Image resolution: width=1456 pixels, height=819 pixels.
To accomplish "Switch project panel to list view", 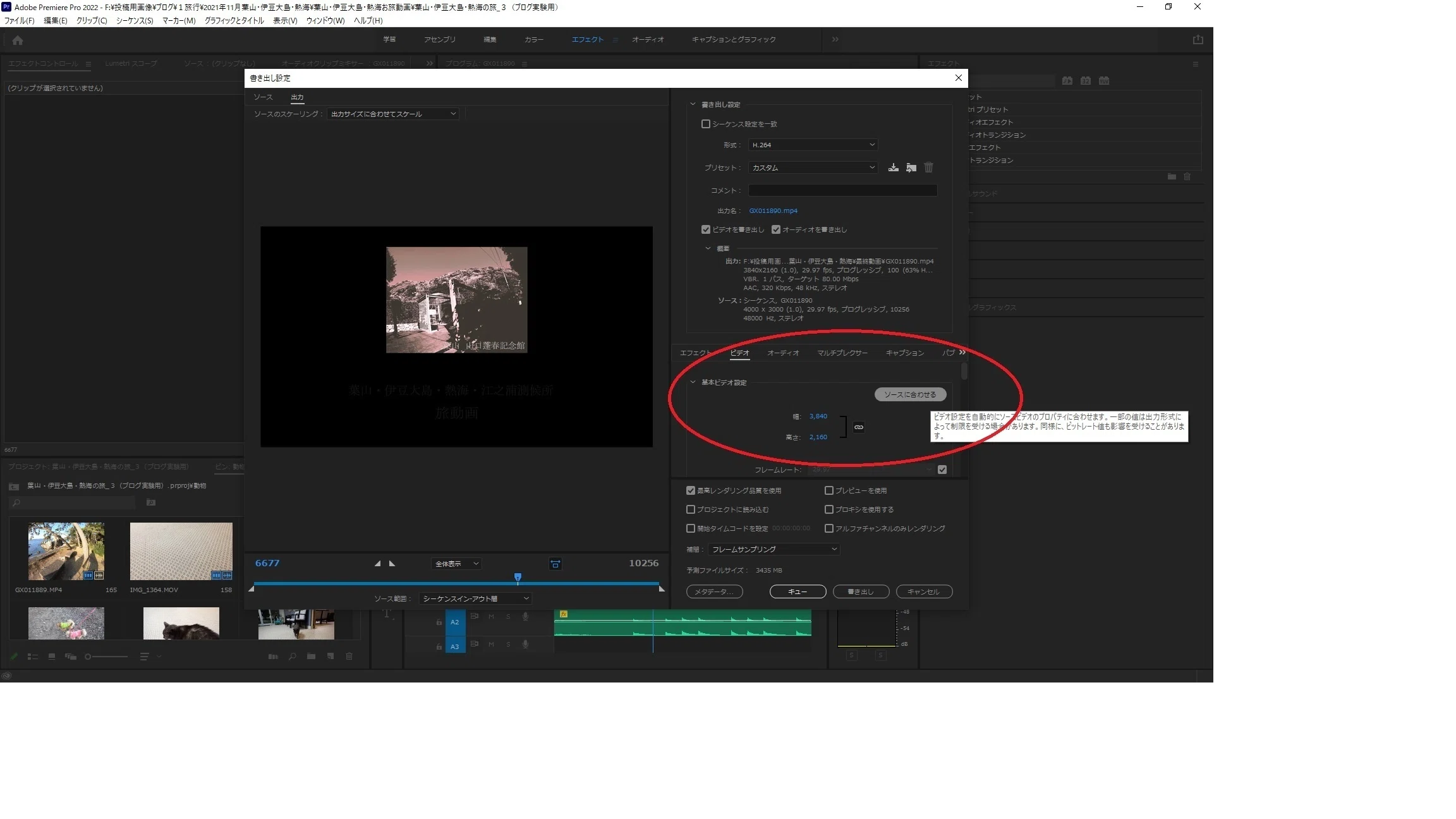I will point(32,657).
